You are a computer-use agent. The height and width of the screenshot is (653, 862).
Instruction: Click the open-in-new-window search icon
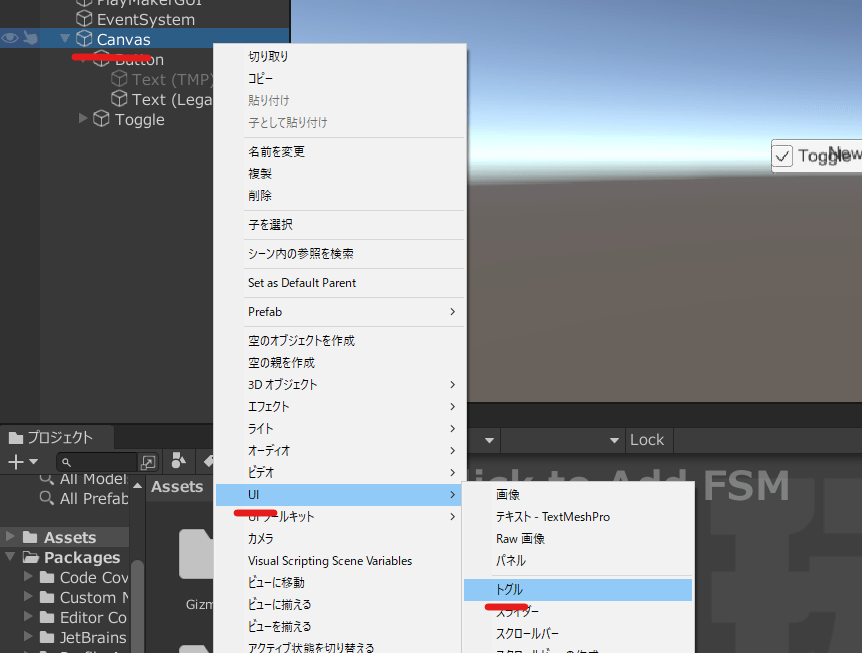pos(148,462)
